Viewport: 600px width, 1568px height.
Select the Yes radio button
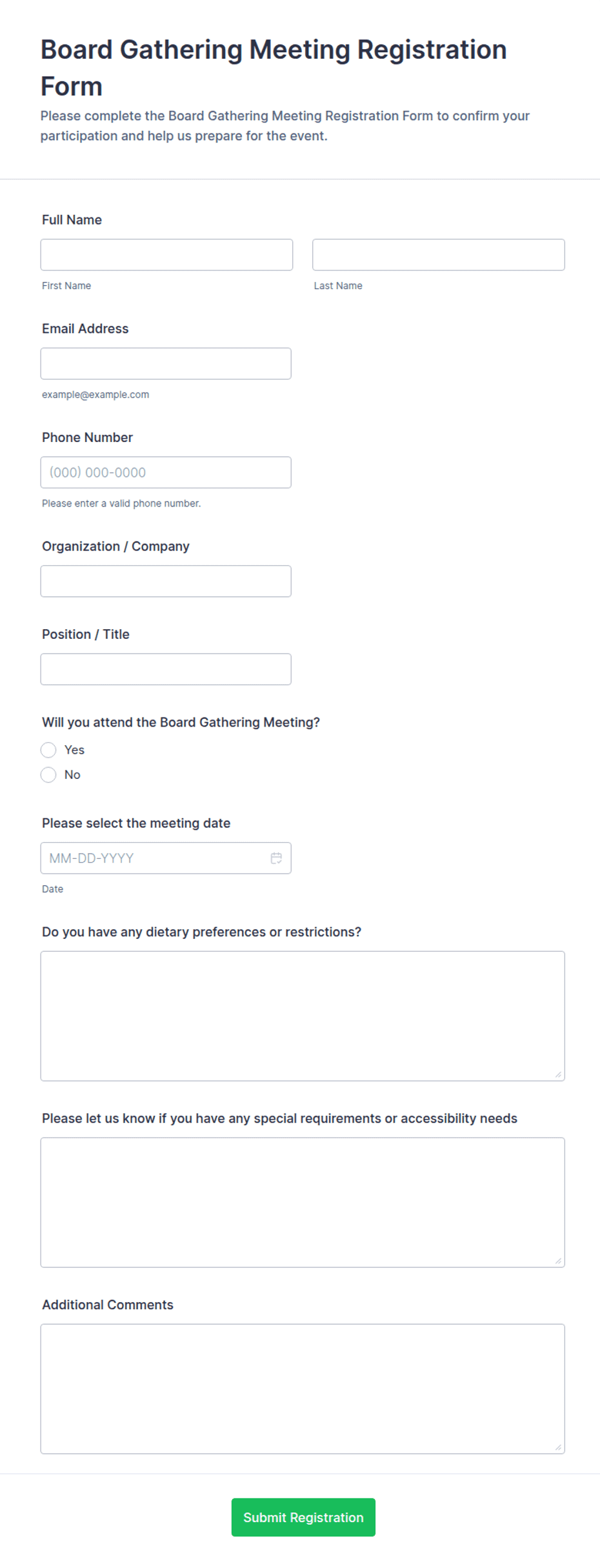tap(48, 750)
